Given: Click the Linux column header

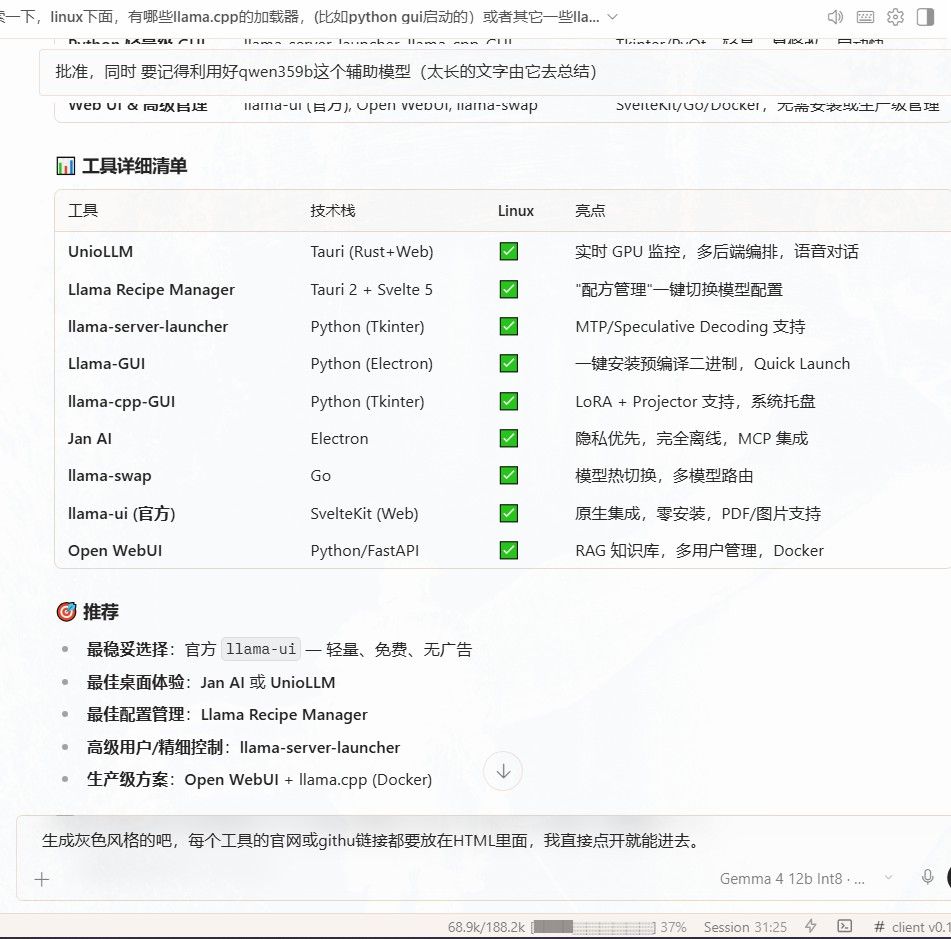Looking at the screenshot, I should coord(516,210).
